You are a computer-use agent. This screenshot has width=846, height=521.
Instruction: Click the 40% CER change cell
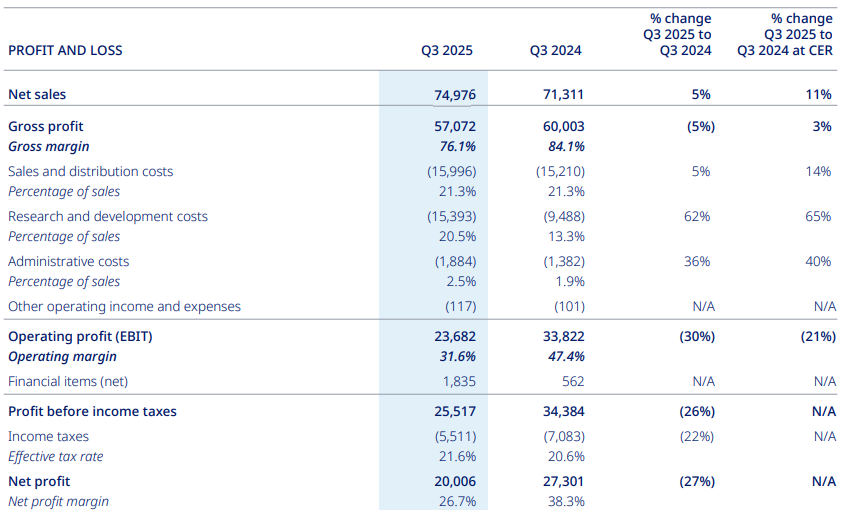point(818,262)
